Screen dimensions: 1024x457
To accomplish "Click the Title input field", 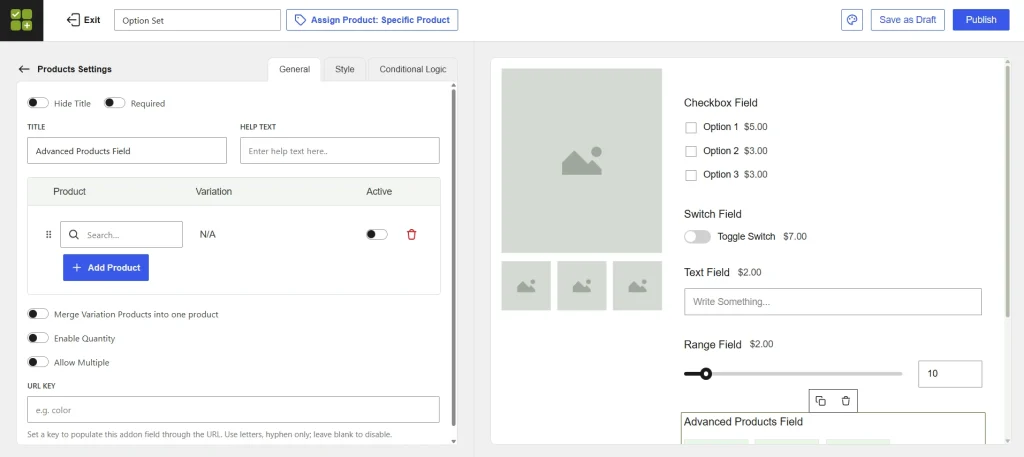I will tap(127, 151).
